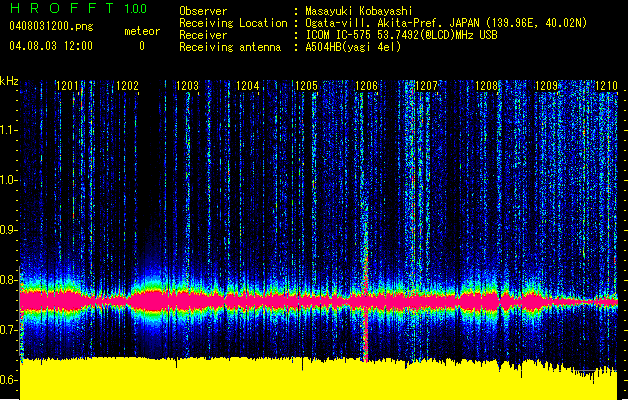Click the 1206 time marker
The image size is (629, 400).
tap(367, 86)
